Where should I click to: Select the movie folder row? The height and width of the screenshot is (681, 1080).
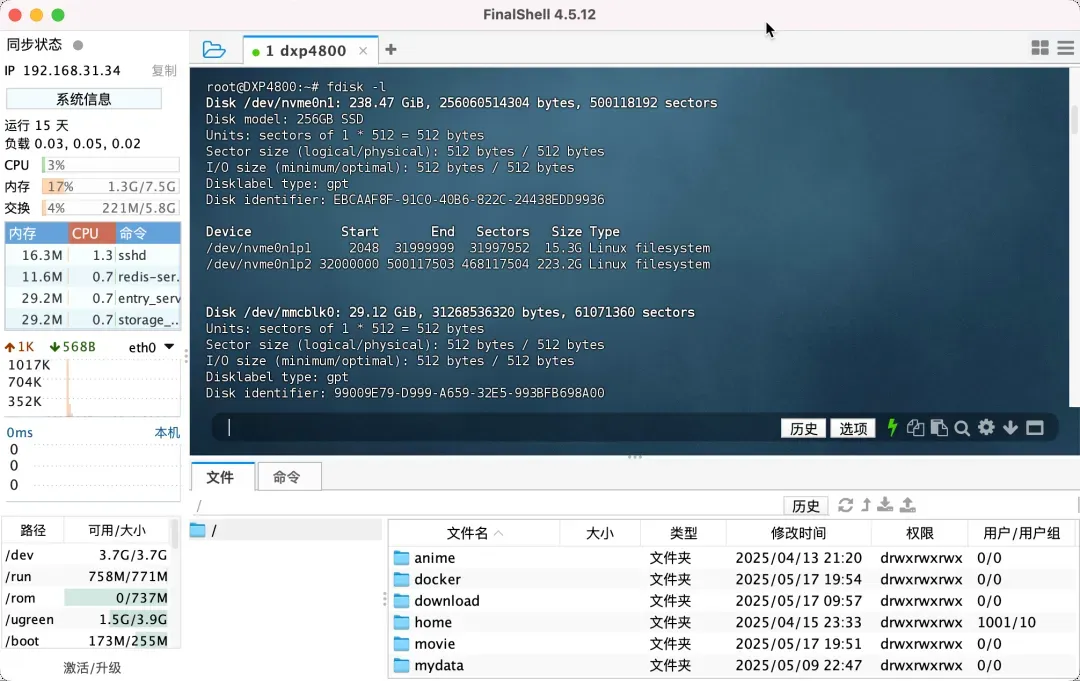(x=731, y=644)
